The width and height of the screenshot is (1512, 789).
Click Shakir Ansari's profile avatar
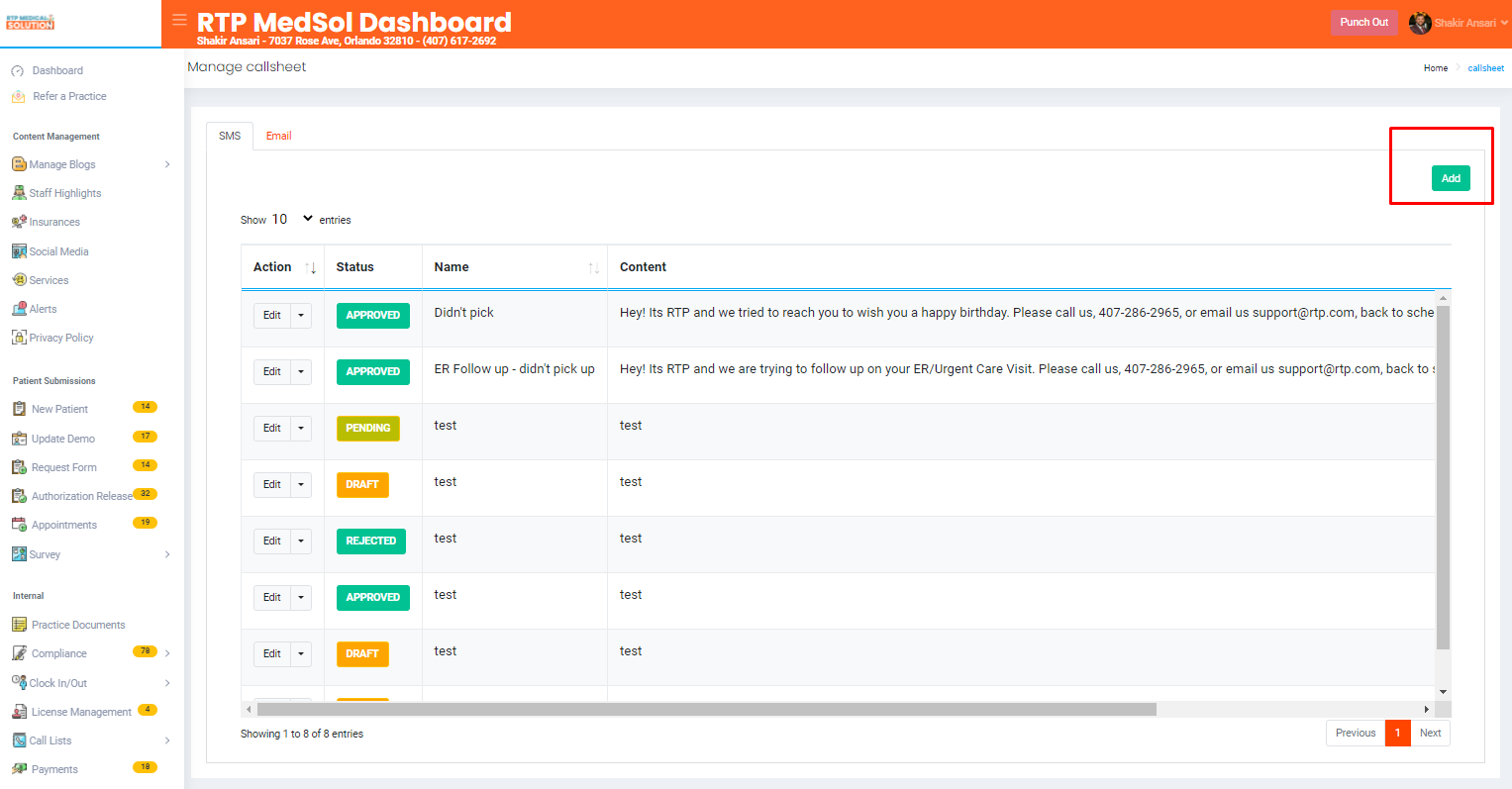tap(1420, 23)
